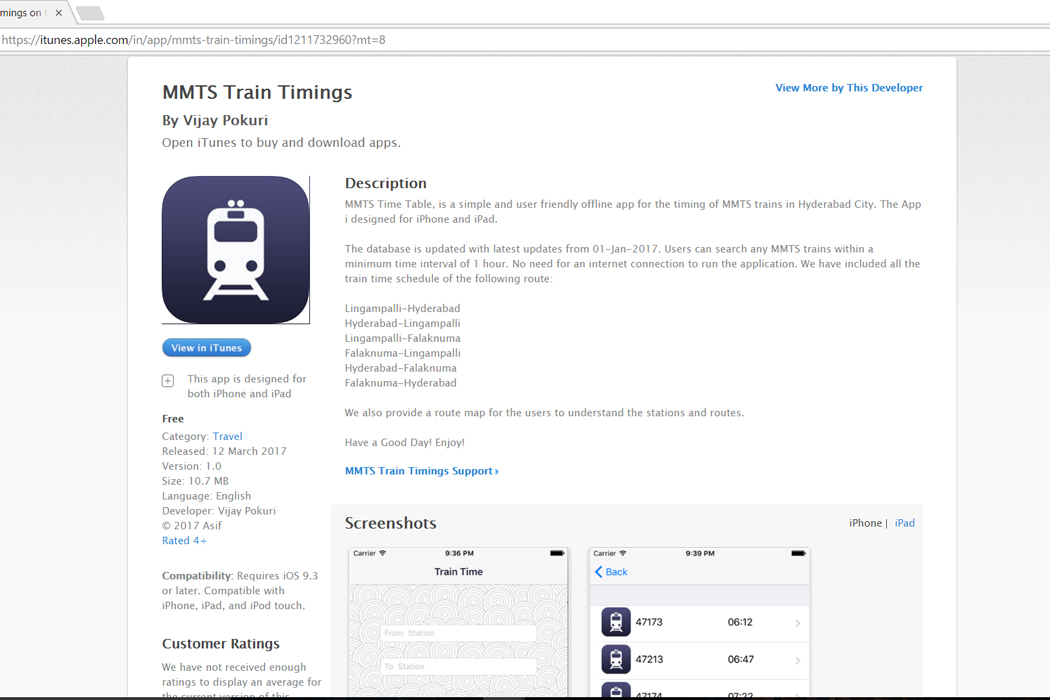
Task: Click the plus icon beside iPhone and iPad note
Action: click(168, 380)
